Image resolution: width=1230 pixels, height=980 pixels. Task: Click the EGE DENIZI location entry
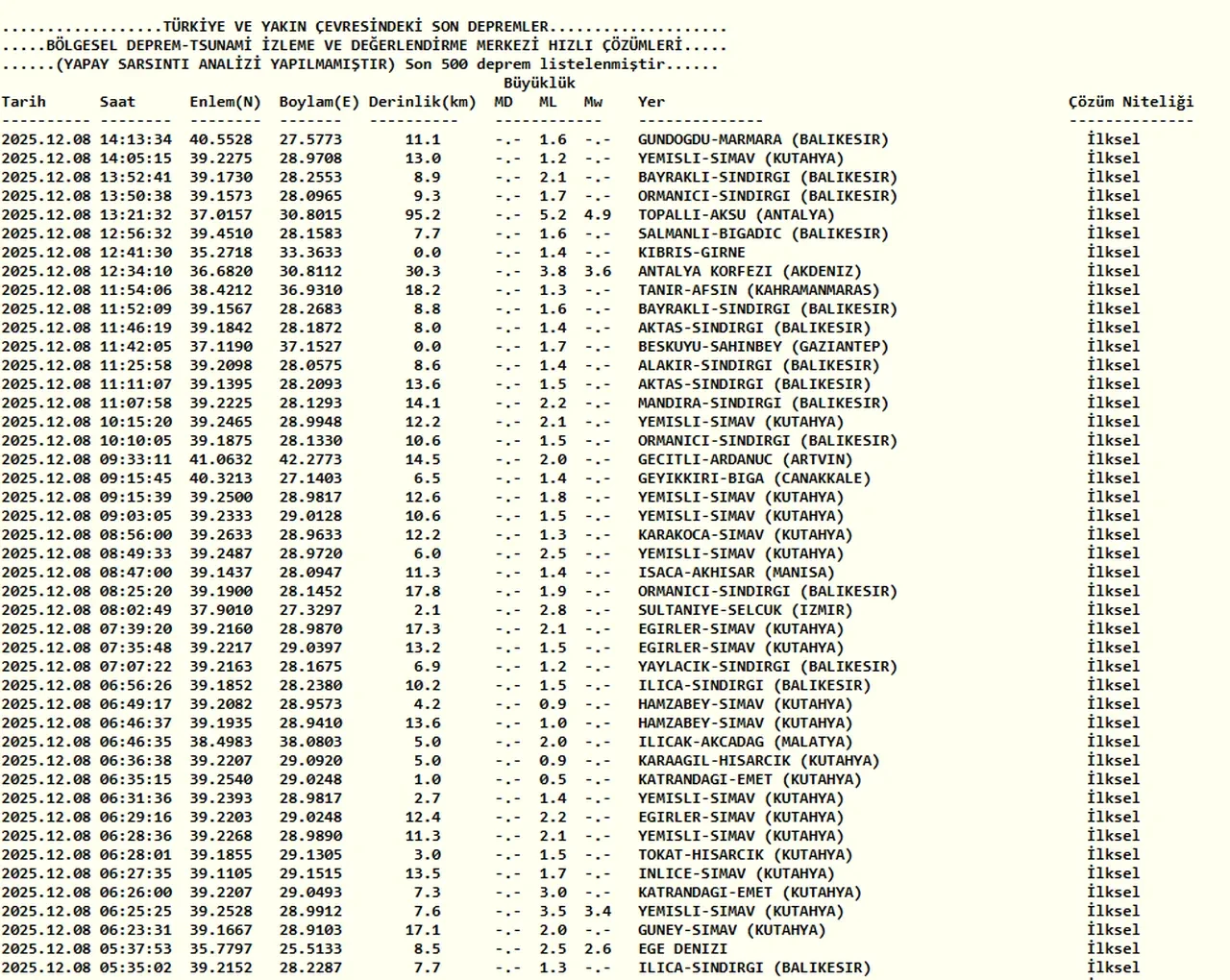coord(682,949)
